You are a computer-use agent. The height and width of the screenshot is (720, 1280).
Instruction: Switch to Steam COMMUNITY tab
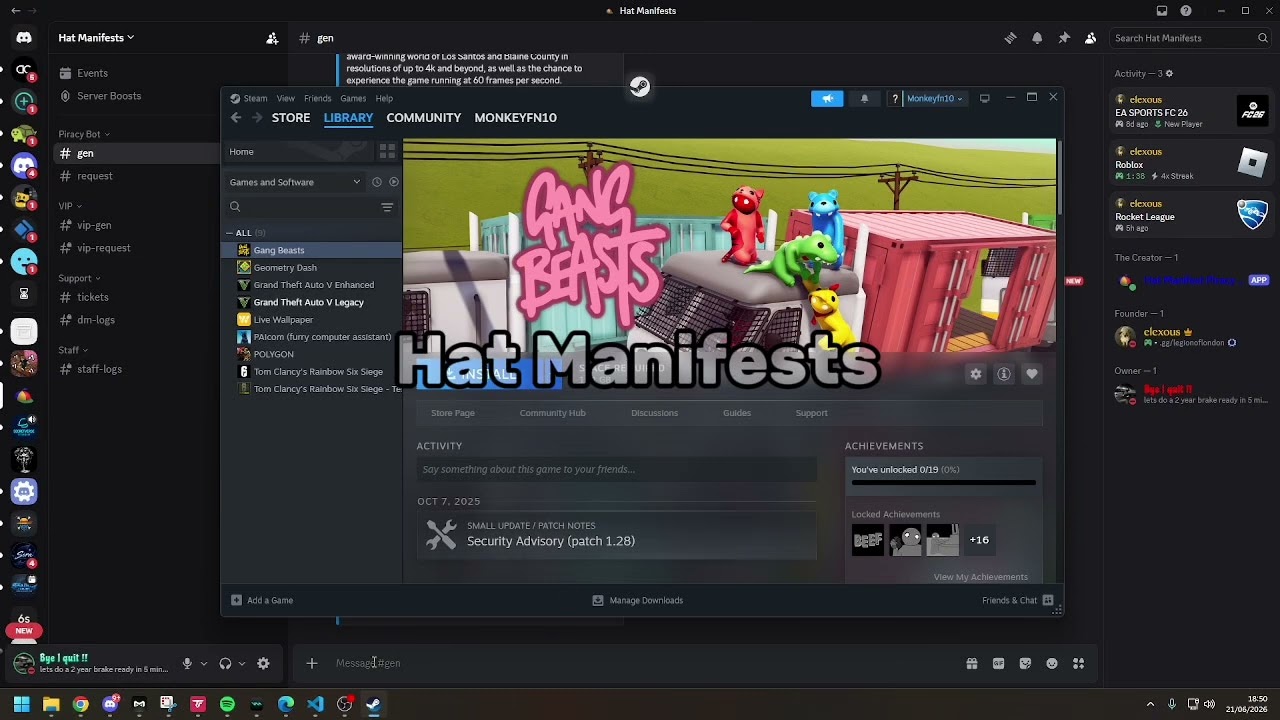pos(424,117)
